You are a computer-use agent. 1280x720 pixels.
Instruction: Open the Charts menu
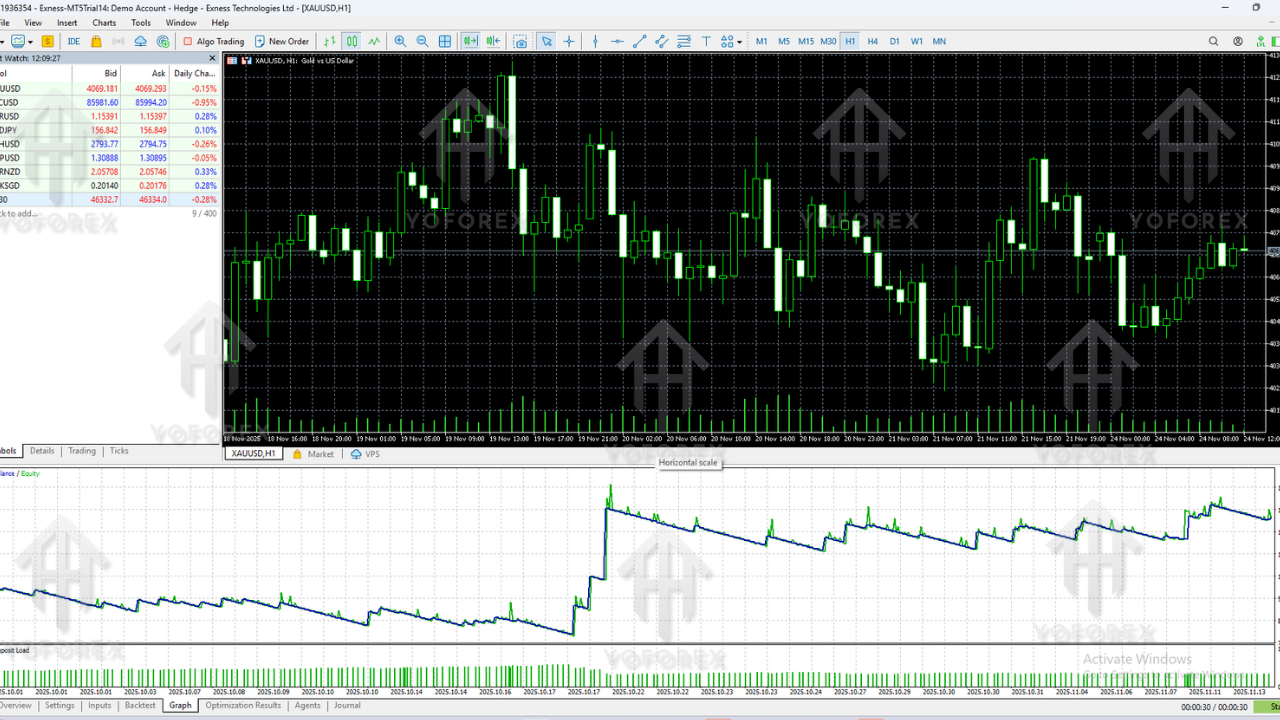[104, 22]
